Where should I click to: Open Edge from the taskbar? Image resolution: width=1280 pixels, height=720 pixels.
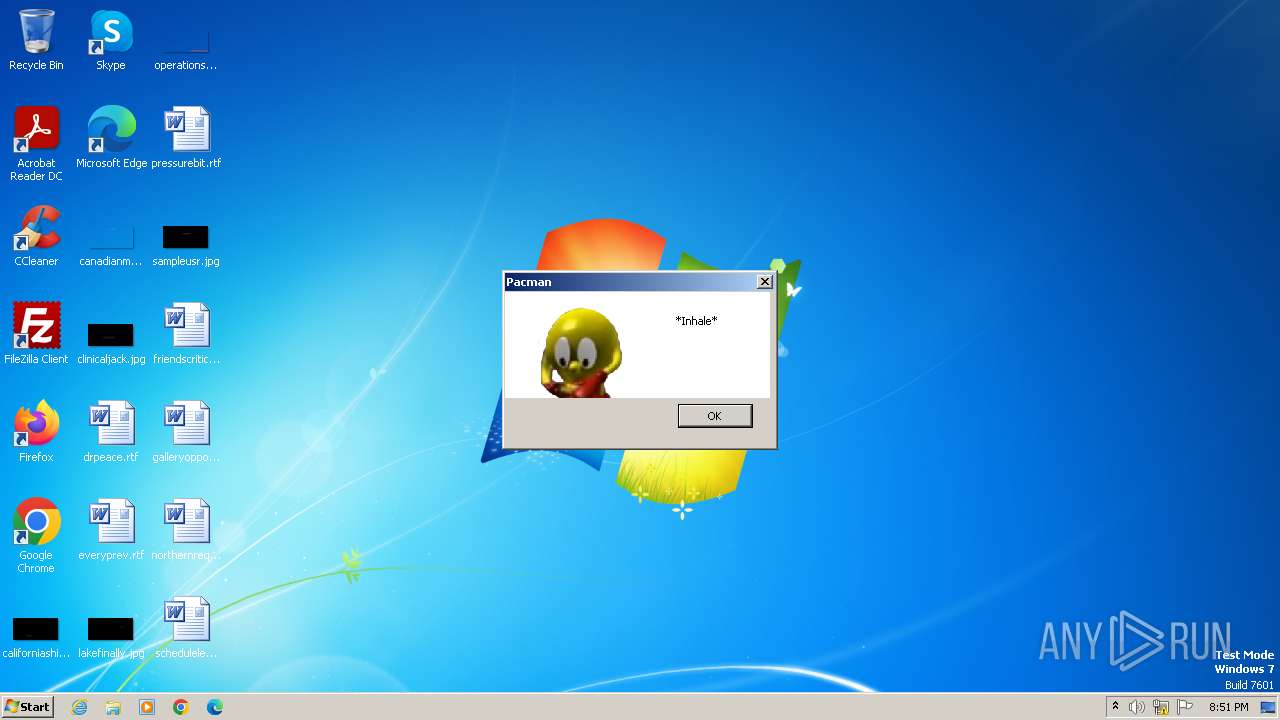(215, 707)
